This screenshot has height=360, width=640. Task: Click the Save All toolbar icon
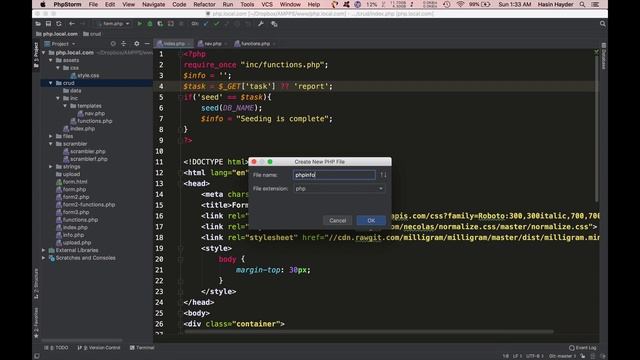pos(48,24)
